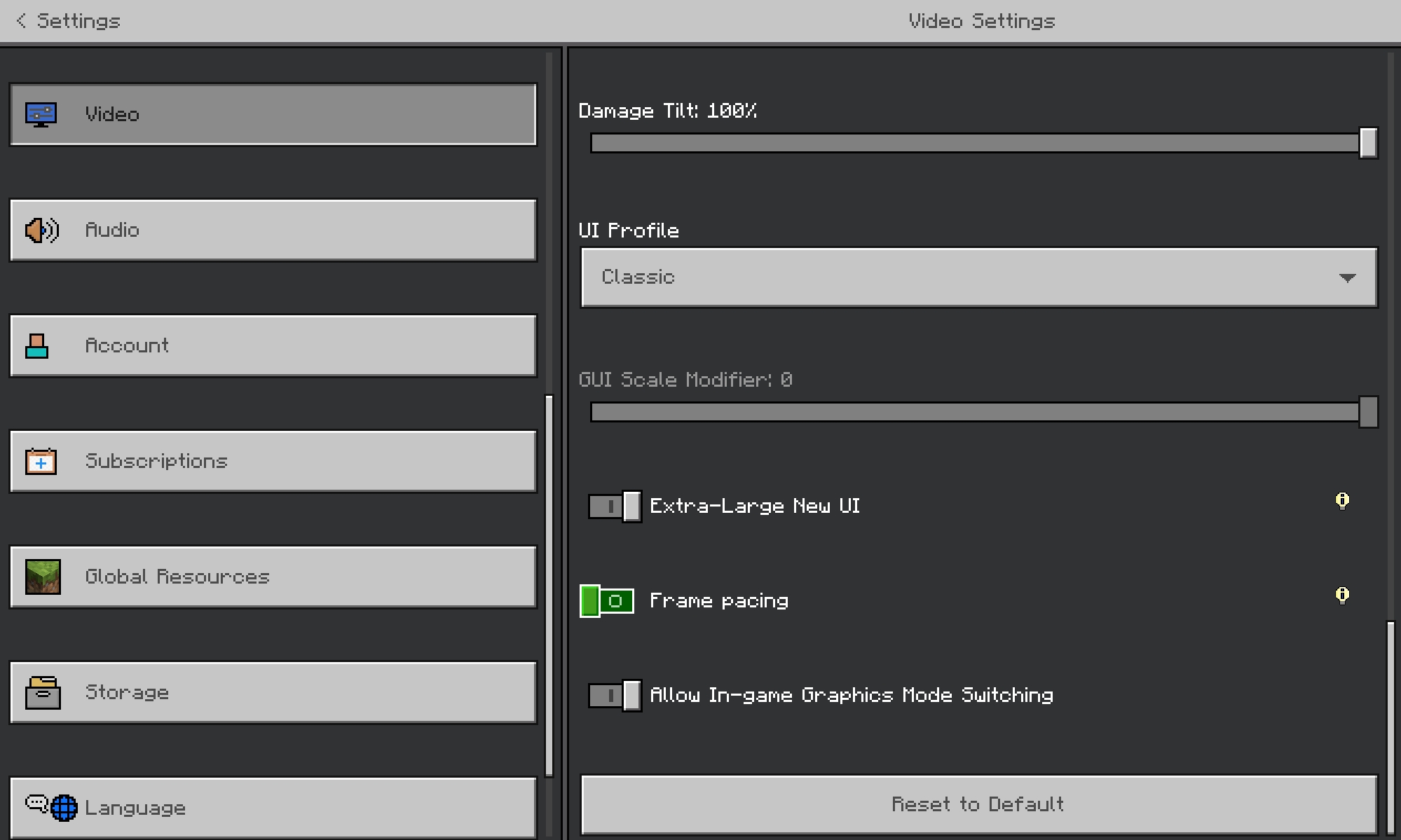Go back using the Settings chevron
The image size is (1401, 840).
pyautogui.click(x=21, y=21)
